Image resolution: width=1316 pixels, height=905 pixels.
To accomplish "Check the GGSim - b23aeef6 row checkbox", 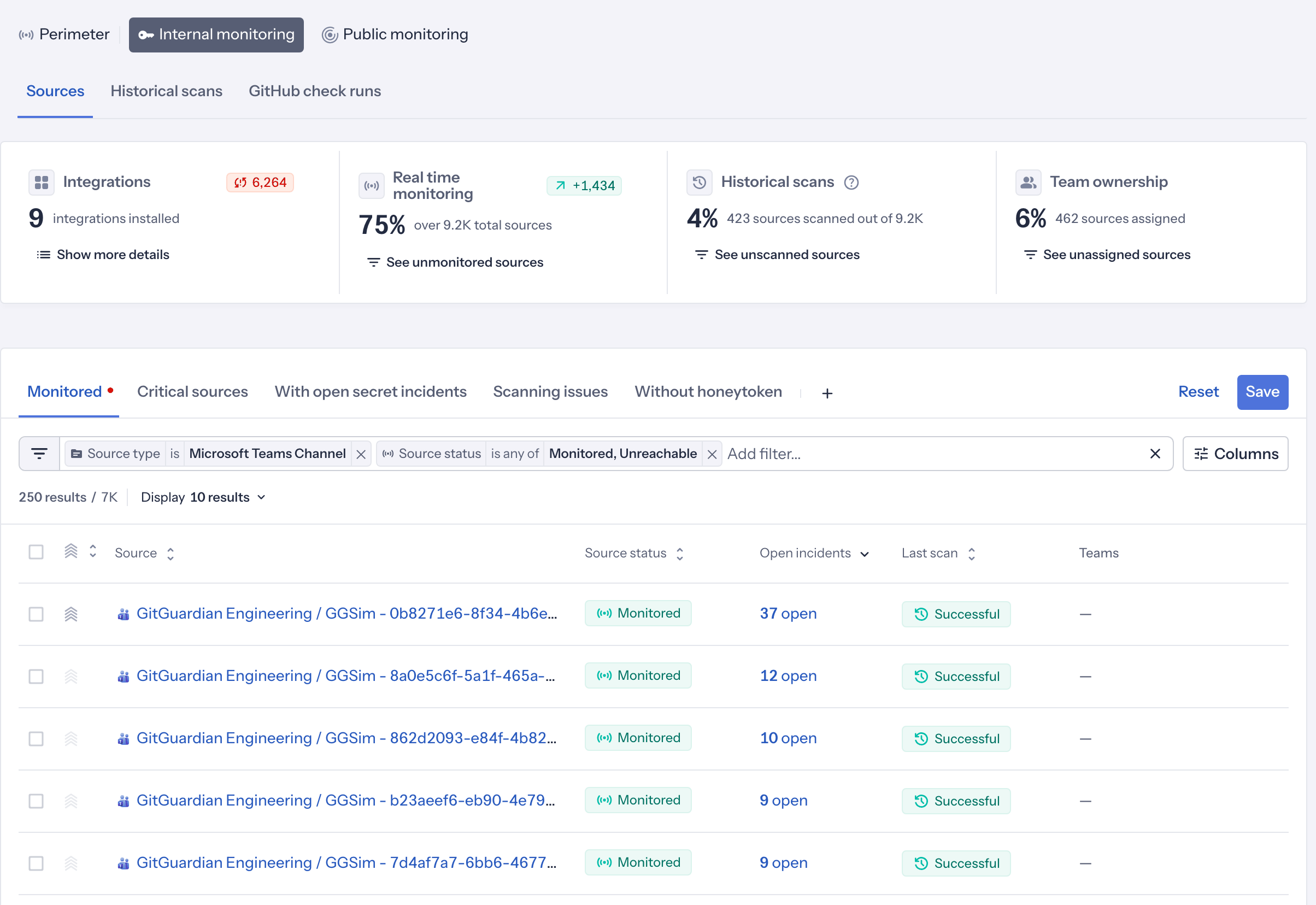I will [x=36, y=802].
